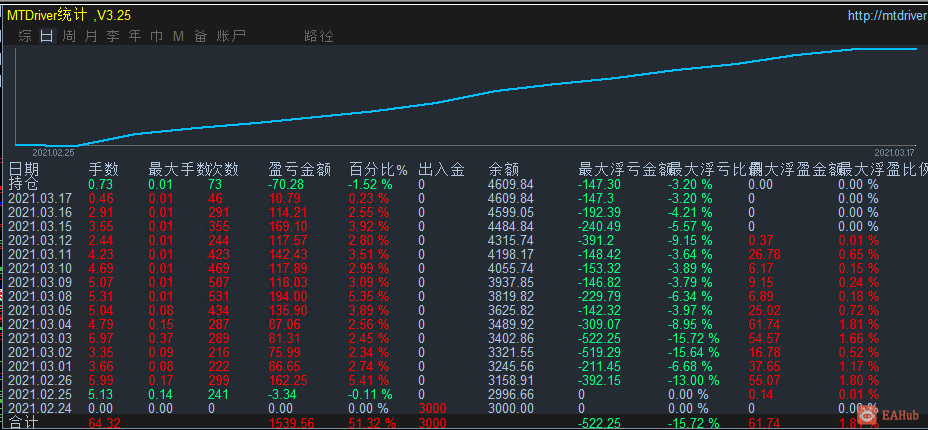Click the 次数 column header
The width and height of the screenshot is (928, 430).
[224, 170]
